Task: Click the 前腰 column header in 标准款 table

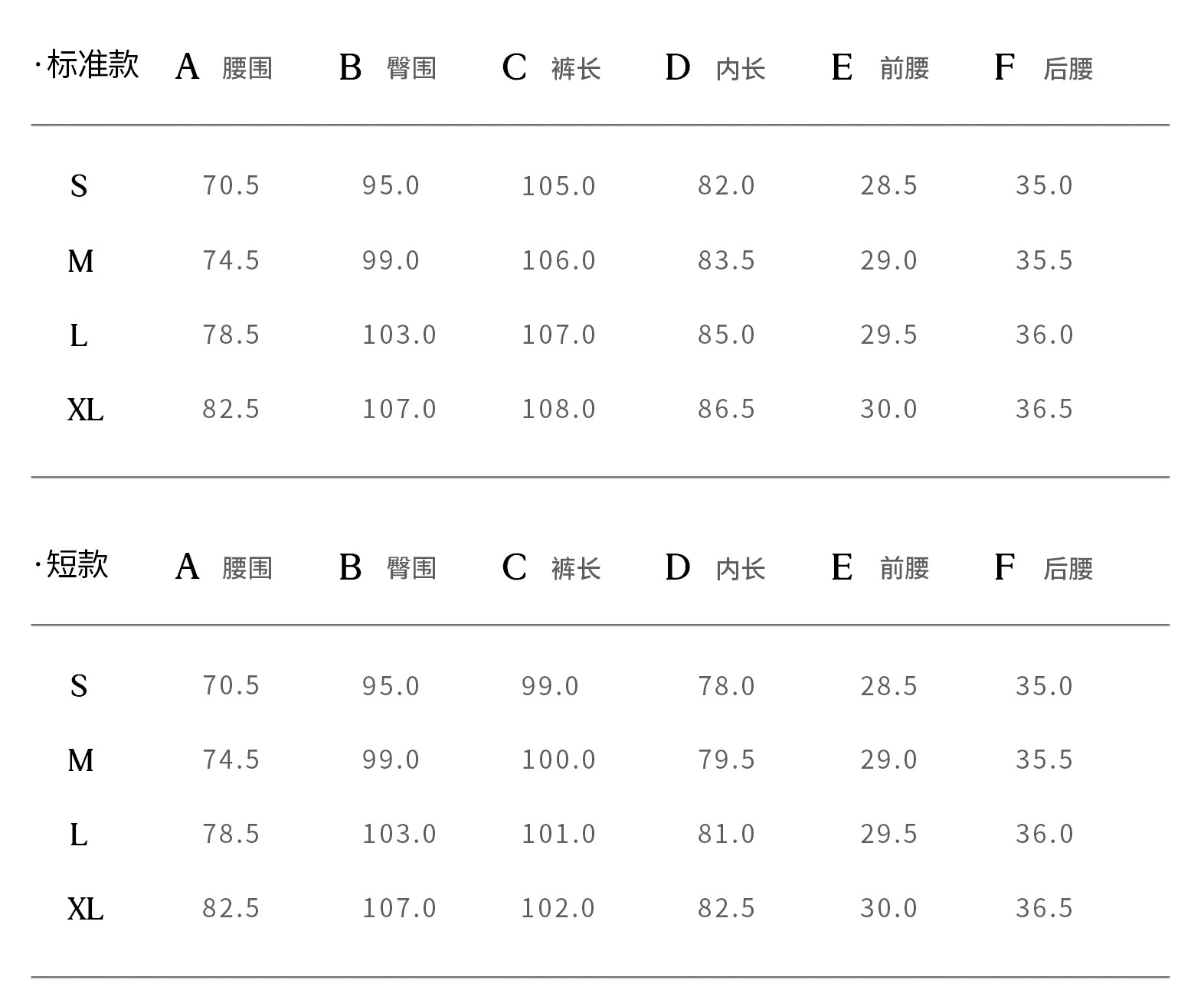Action: [905, 68]
